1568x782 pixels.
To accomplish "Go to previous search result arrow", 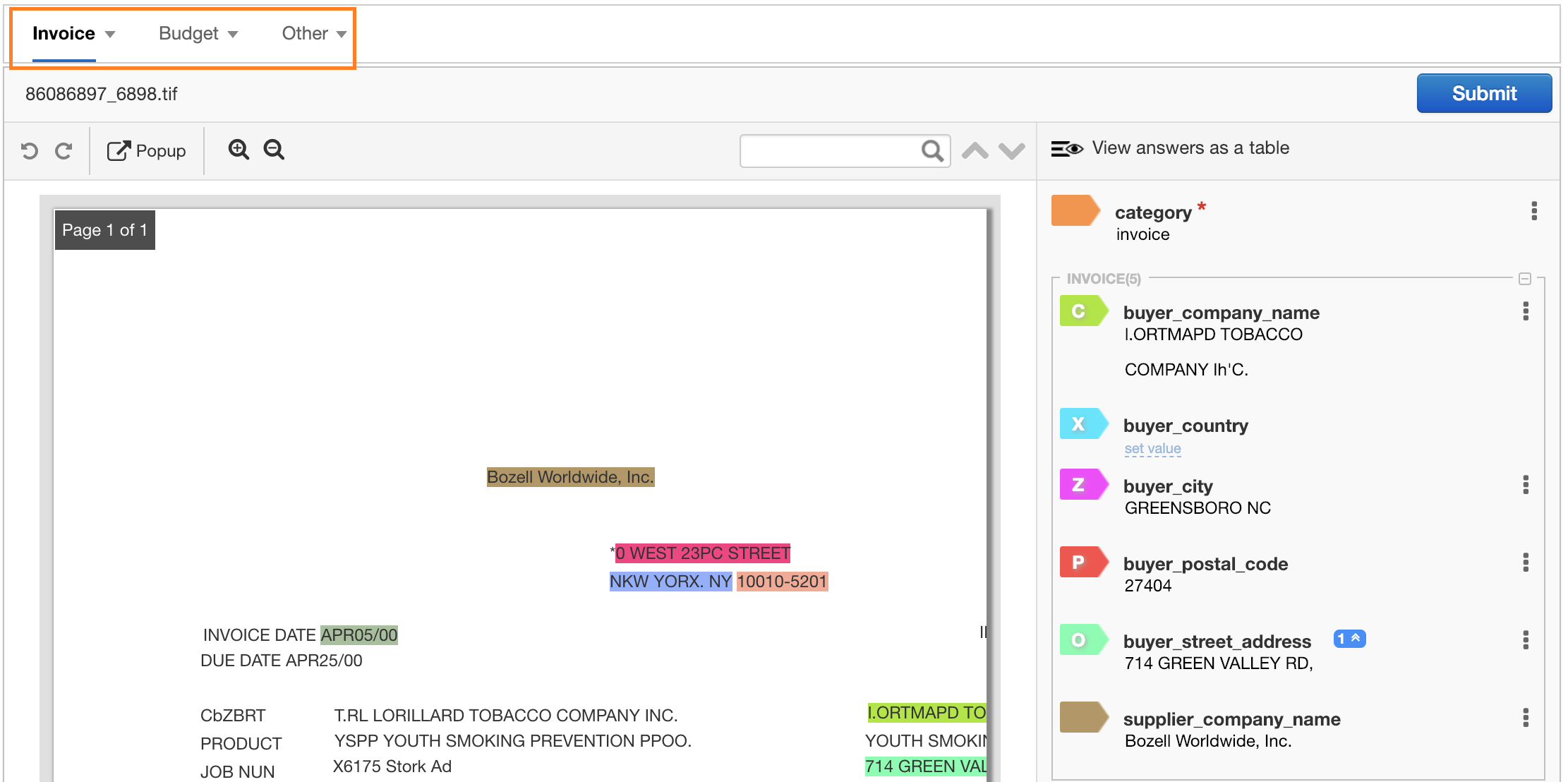I will pyautogui.click(x=975, y=150).
